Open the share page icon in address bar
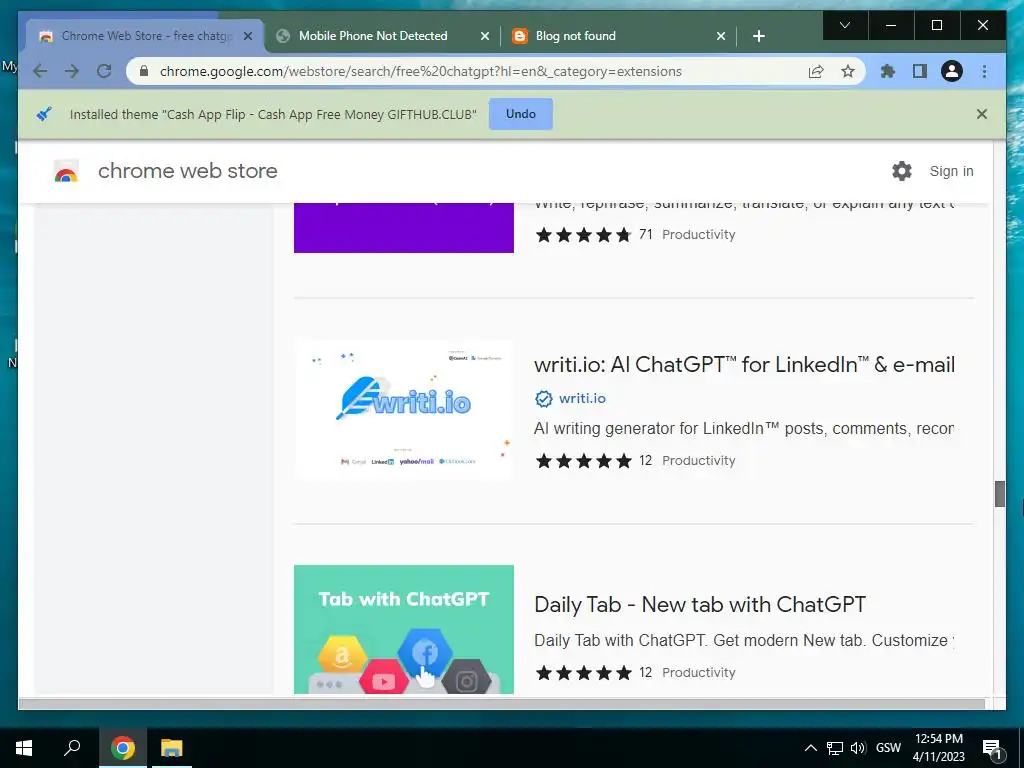 (816, 71)
